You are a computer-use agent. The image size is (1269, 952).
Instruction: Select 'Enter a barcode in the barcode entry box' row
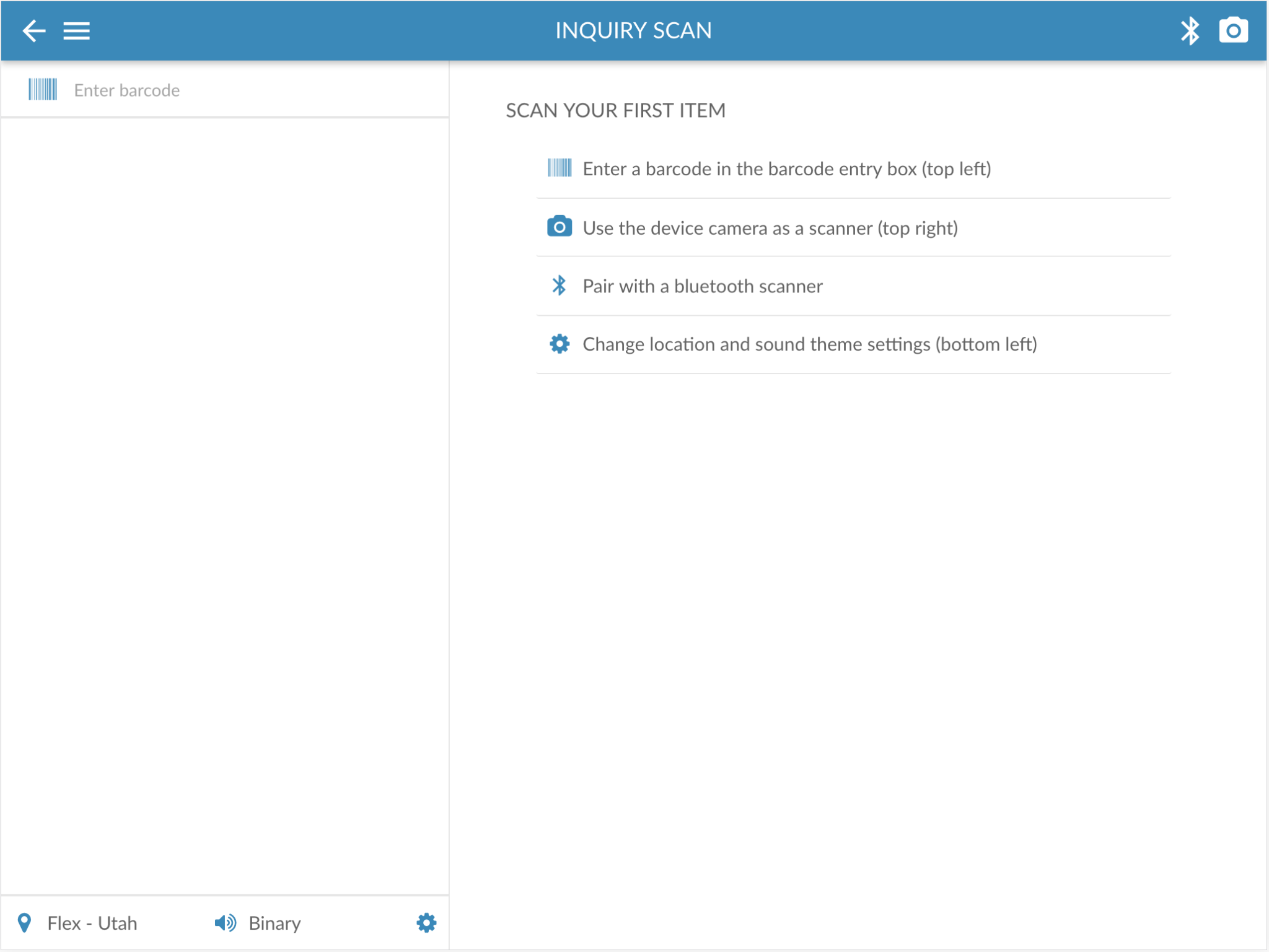853,169
